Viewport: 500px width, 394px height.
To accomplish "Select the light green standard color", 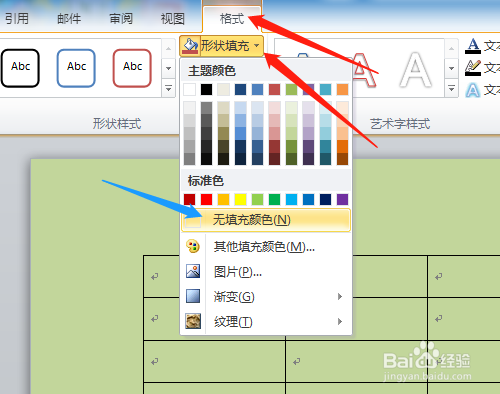I will 257,199.
